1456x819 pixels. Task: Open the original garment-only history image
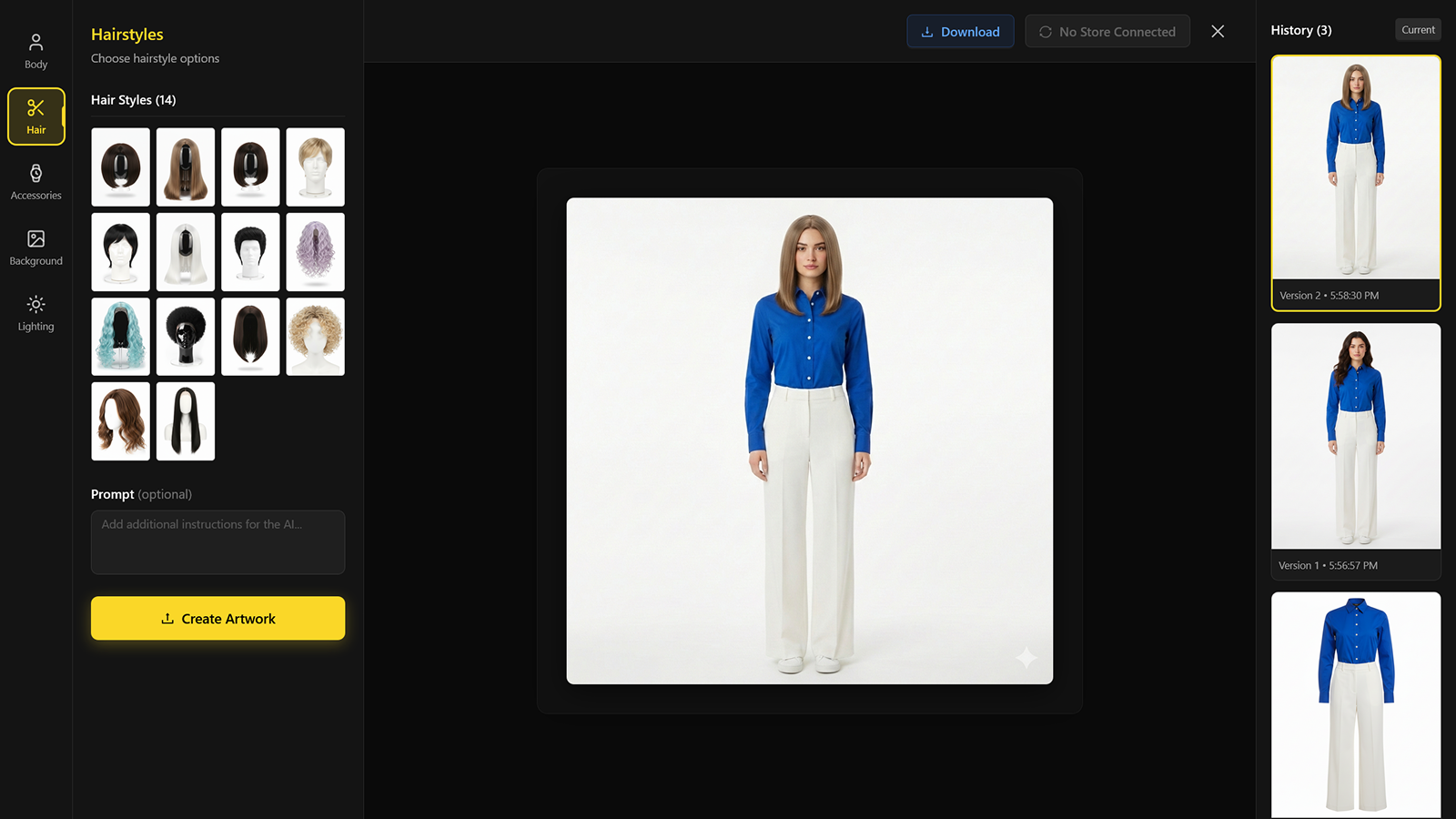1356,704
